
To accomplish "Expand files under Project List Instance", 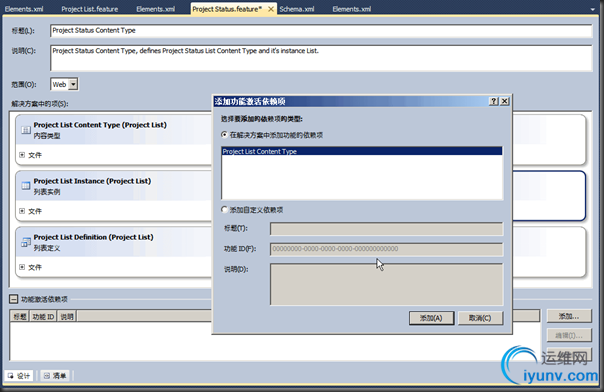I will (x=22, y=211).
